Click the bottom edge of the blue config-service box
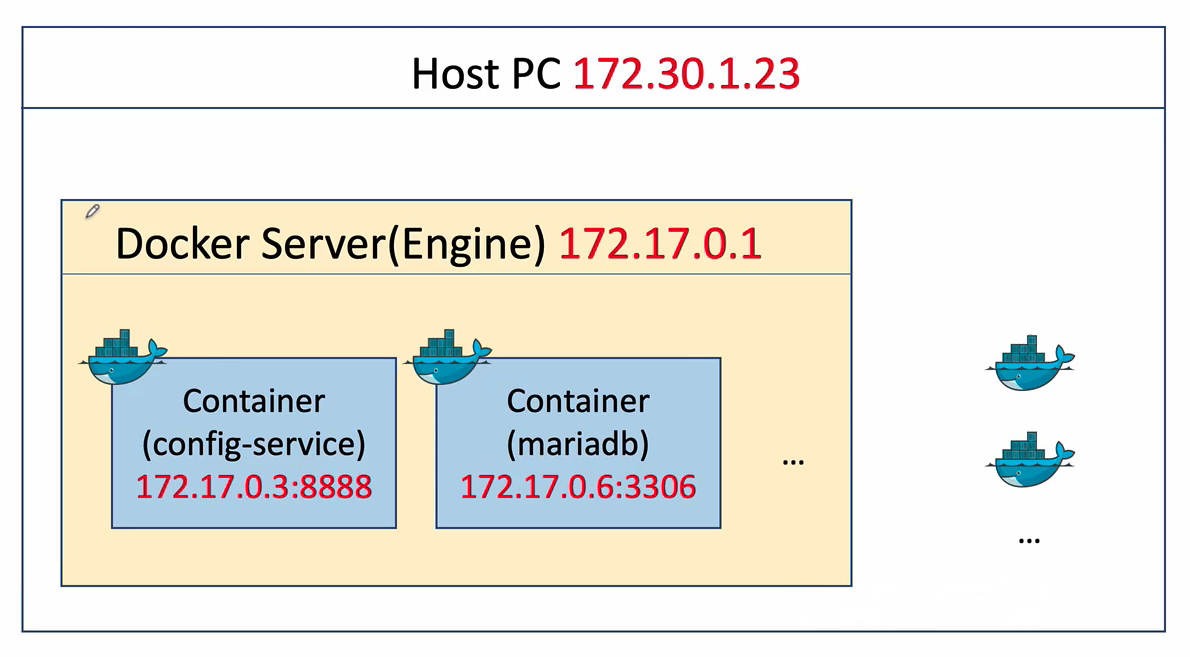Image resolution: width=1190 pixels, height=657 pixels. pos(254,527)
